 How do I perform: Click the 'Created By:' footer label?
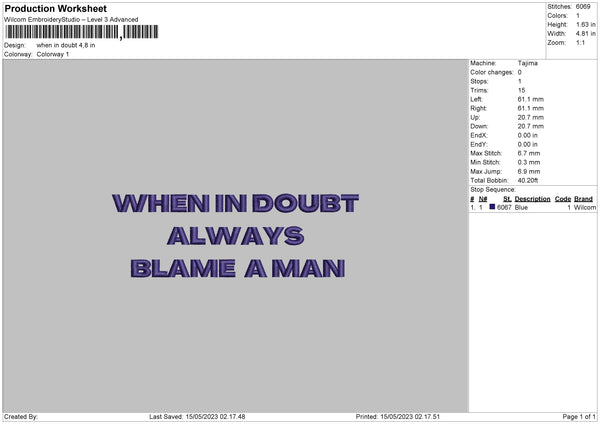21,416
